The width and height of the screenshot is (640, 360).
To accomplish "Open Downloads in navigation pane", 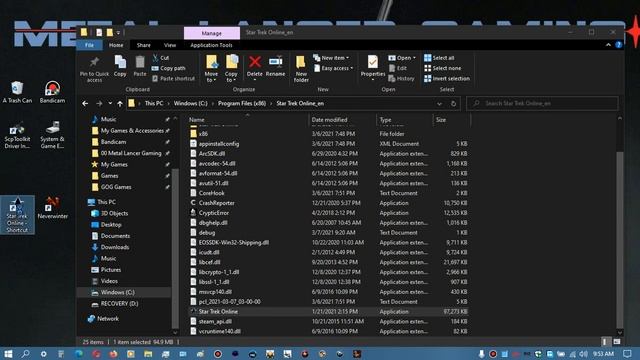I will point(115,247).
